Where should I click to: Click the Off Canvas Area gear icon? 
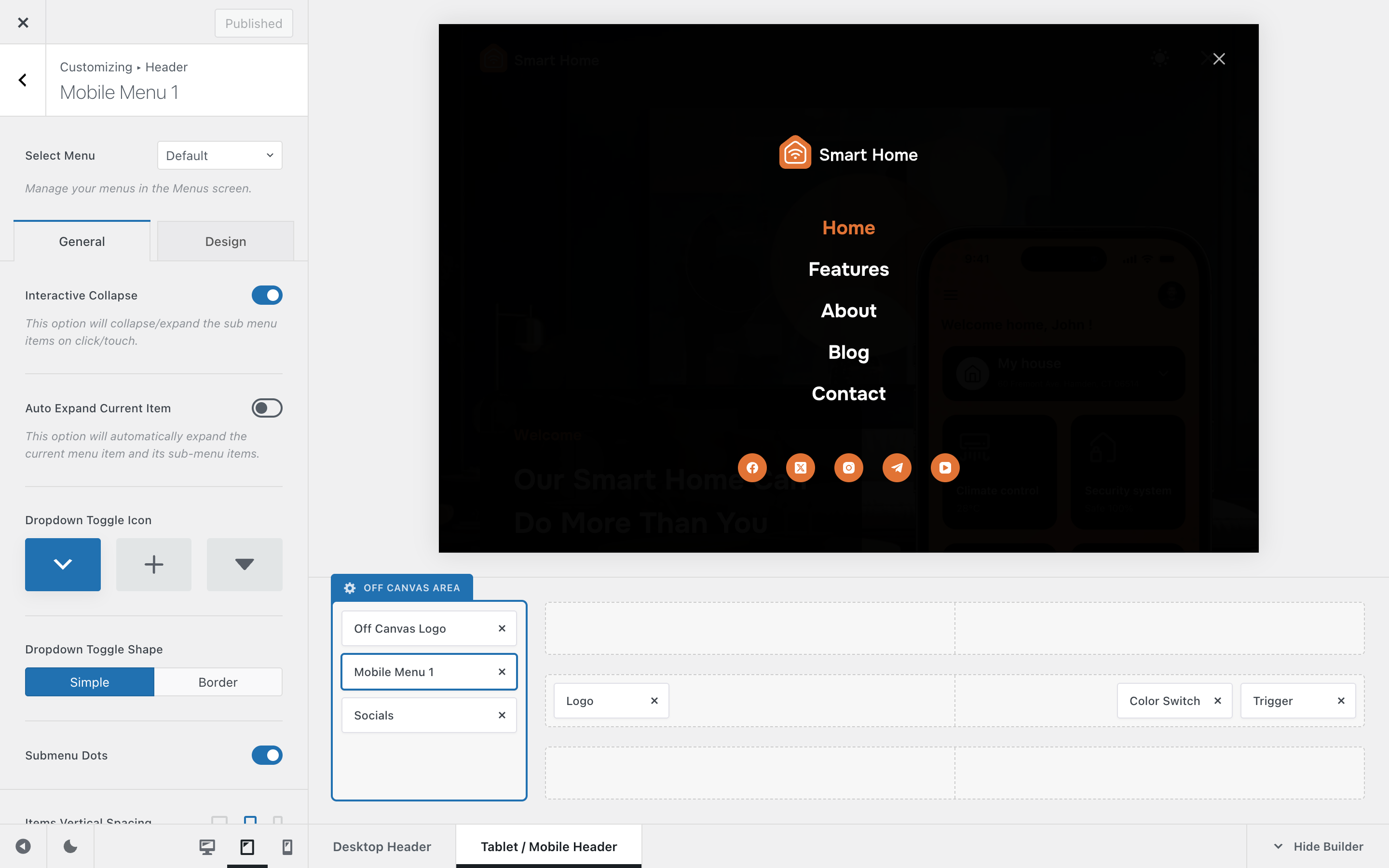click(350, 588)
